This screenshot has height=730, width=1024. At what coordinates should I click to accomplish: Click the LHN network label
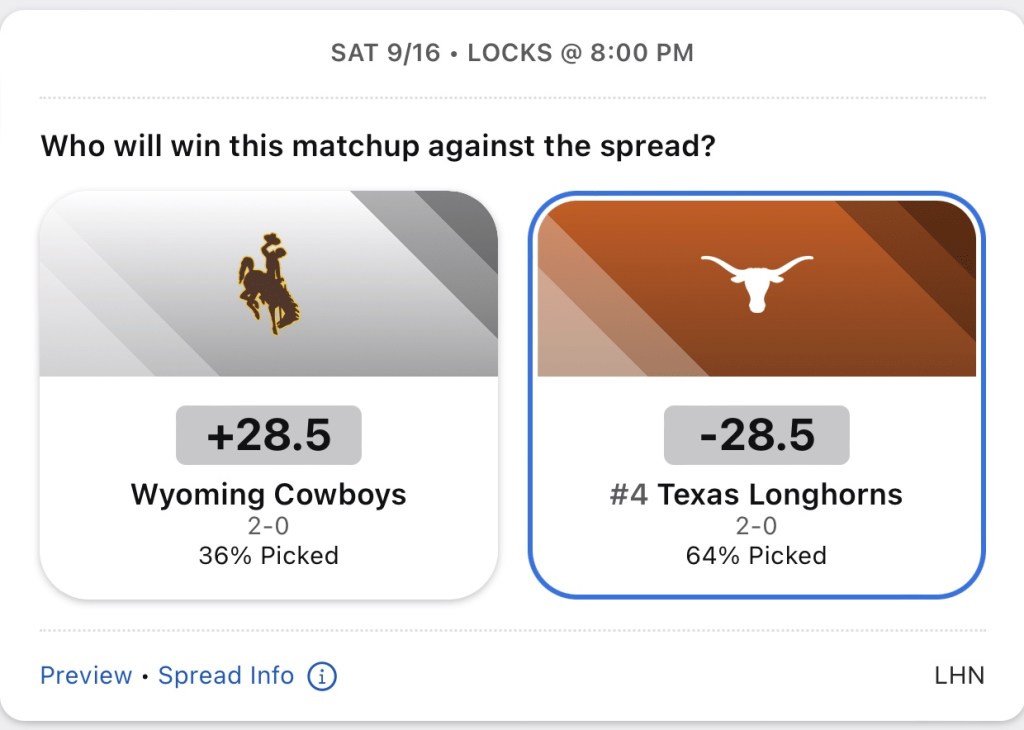[959, 676]
